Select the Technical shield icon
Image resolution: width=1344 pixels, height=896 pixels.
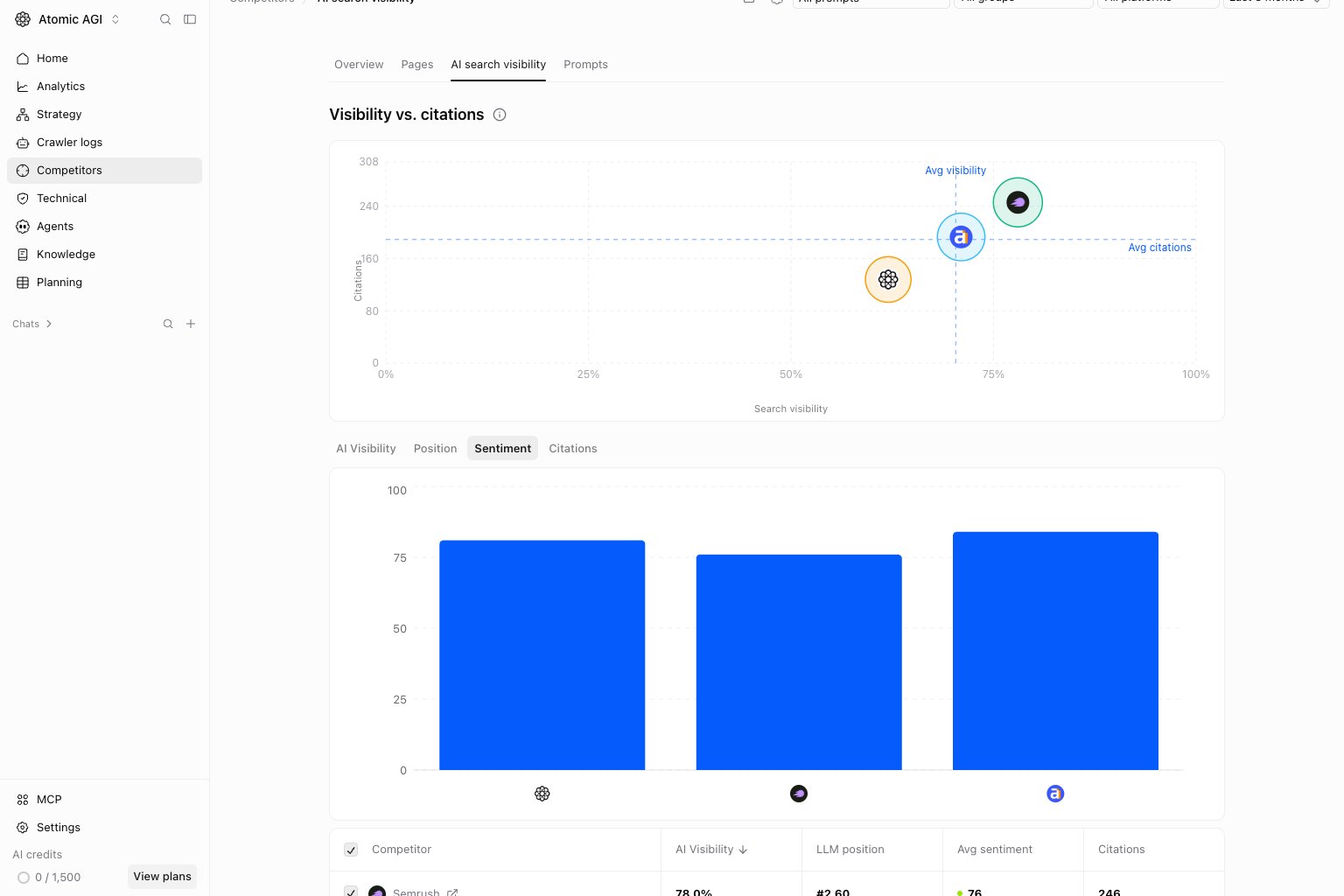(x=23, y=199)
